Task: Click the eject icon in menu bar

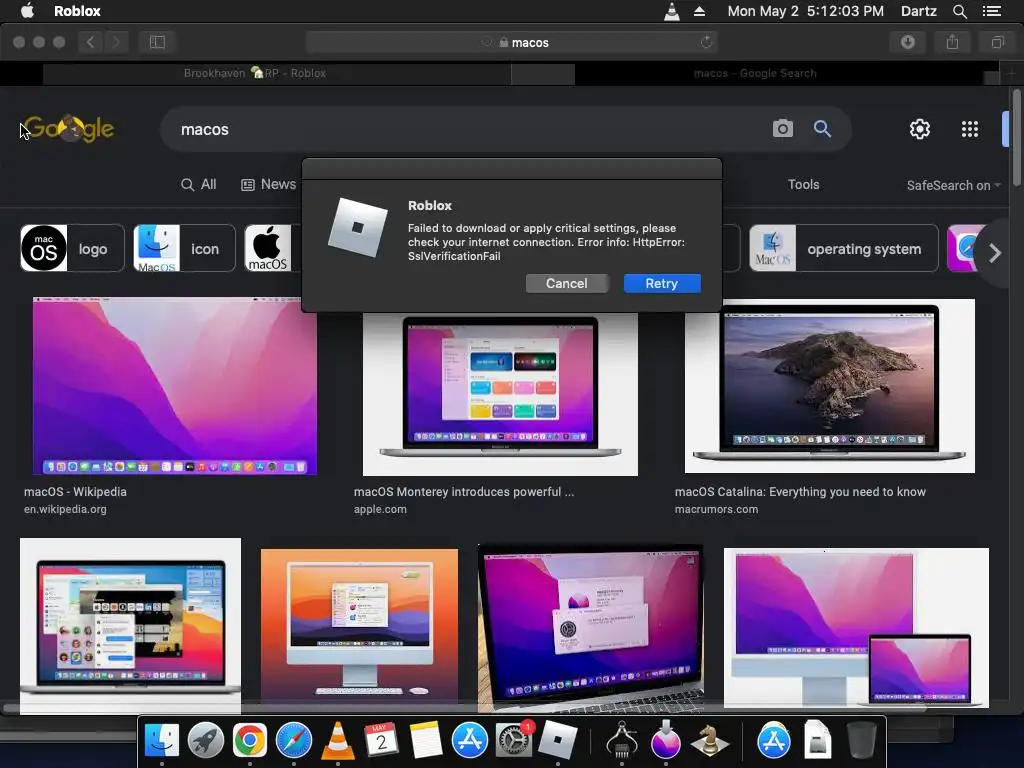Action: tap(699, 11)
